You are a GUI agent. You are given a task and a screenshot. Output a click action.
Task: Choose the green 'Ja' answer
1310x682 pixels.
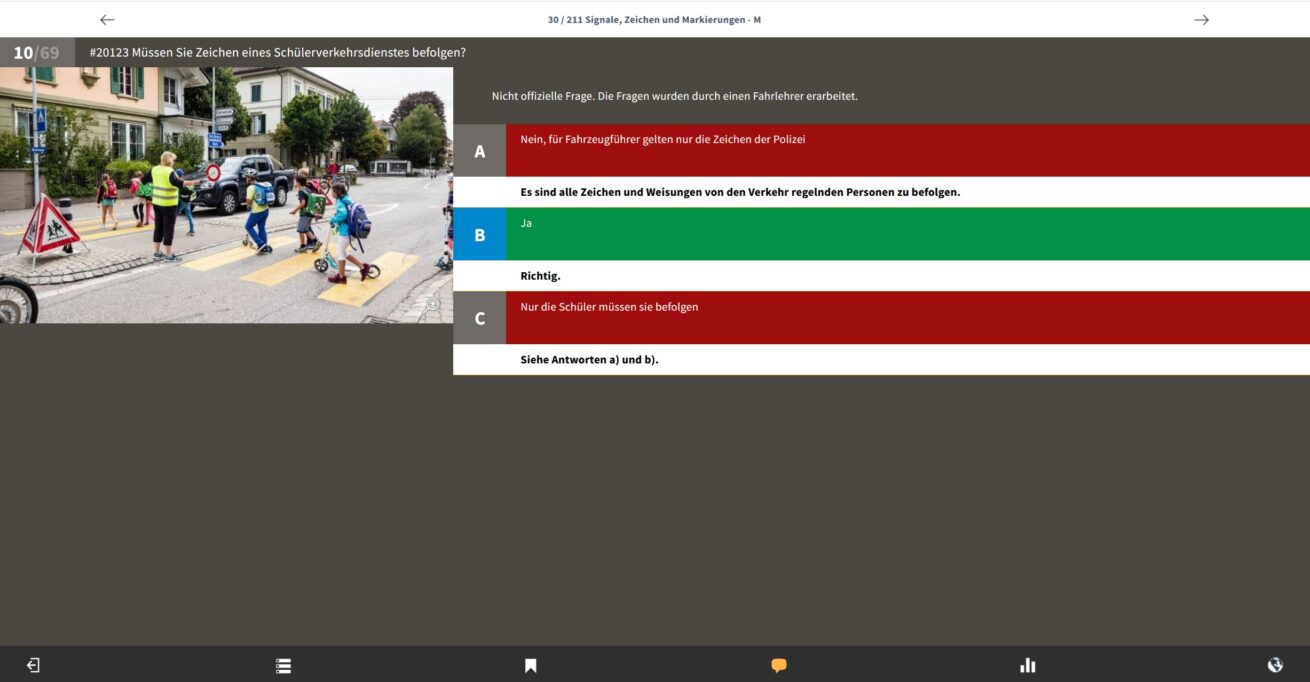click(907, 234)
